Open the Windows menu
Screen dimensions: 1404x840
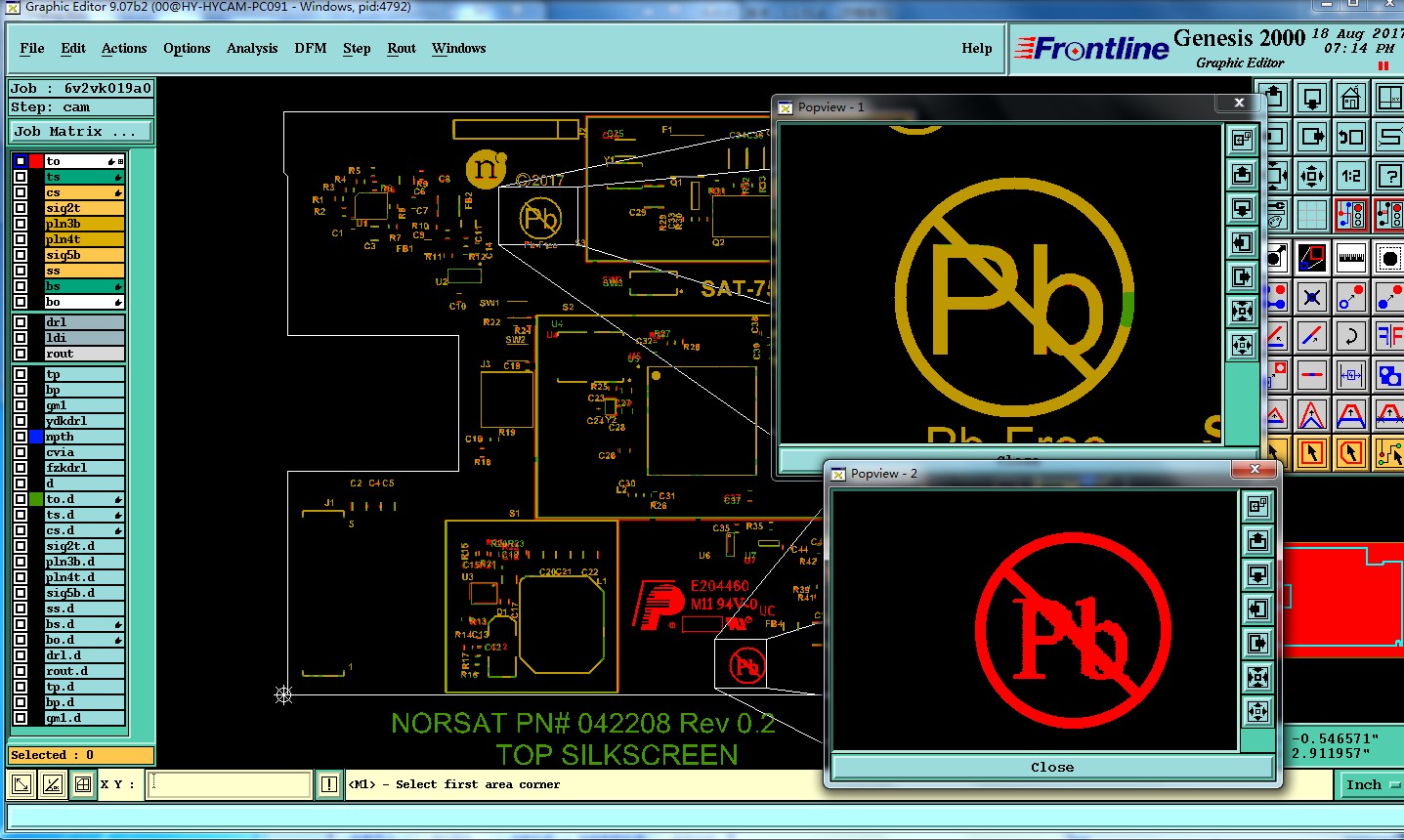coord(459,48)
